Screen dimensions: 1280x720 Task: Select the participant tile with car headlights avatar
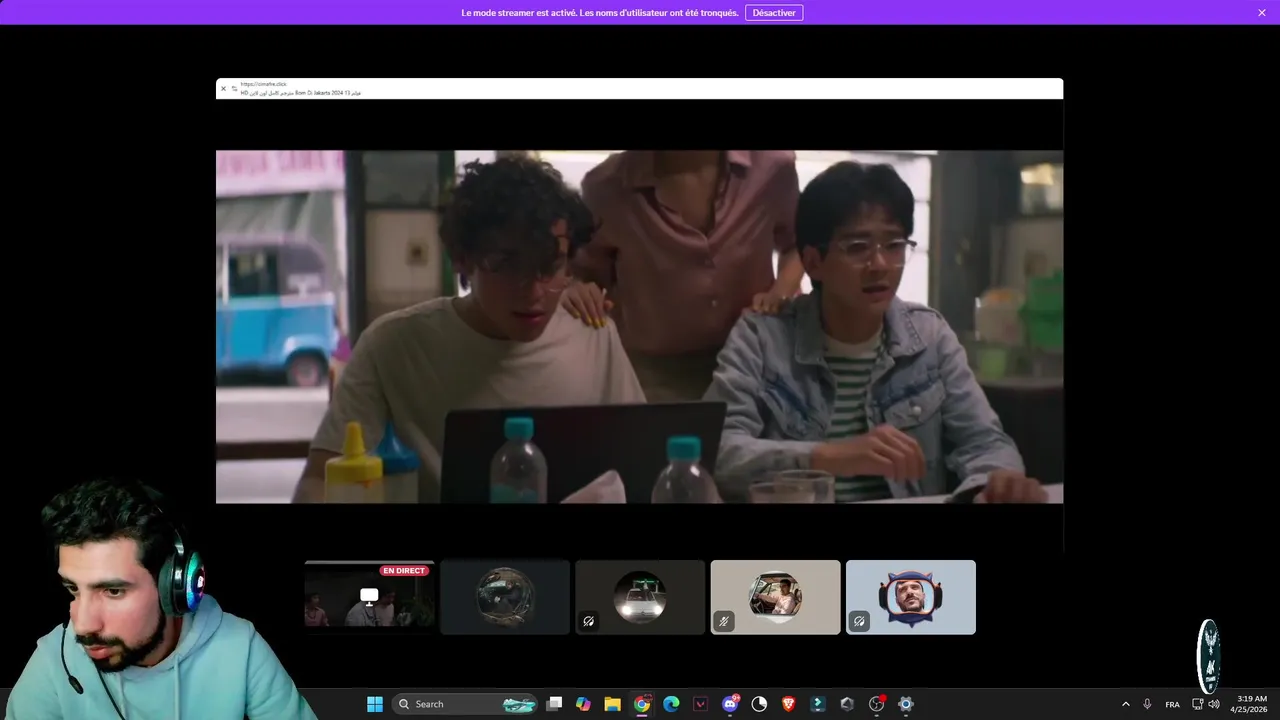click(640, 597)
